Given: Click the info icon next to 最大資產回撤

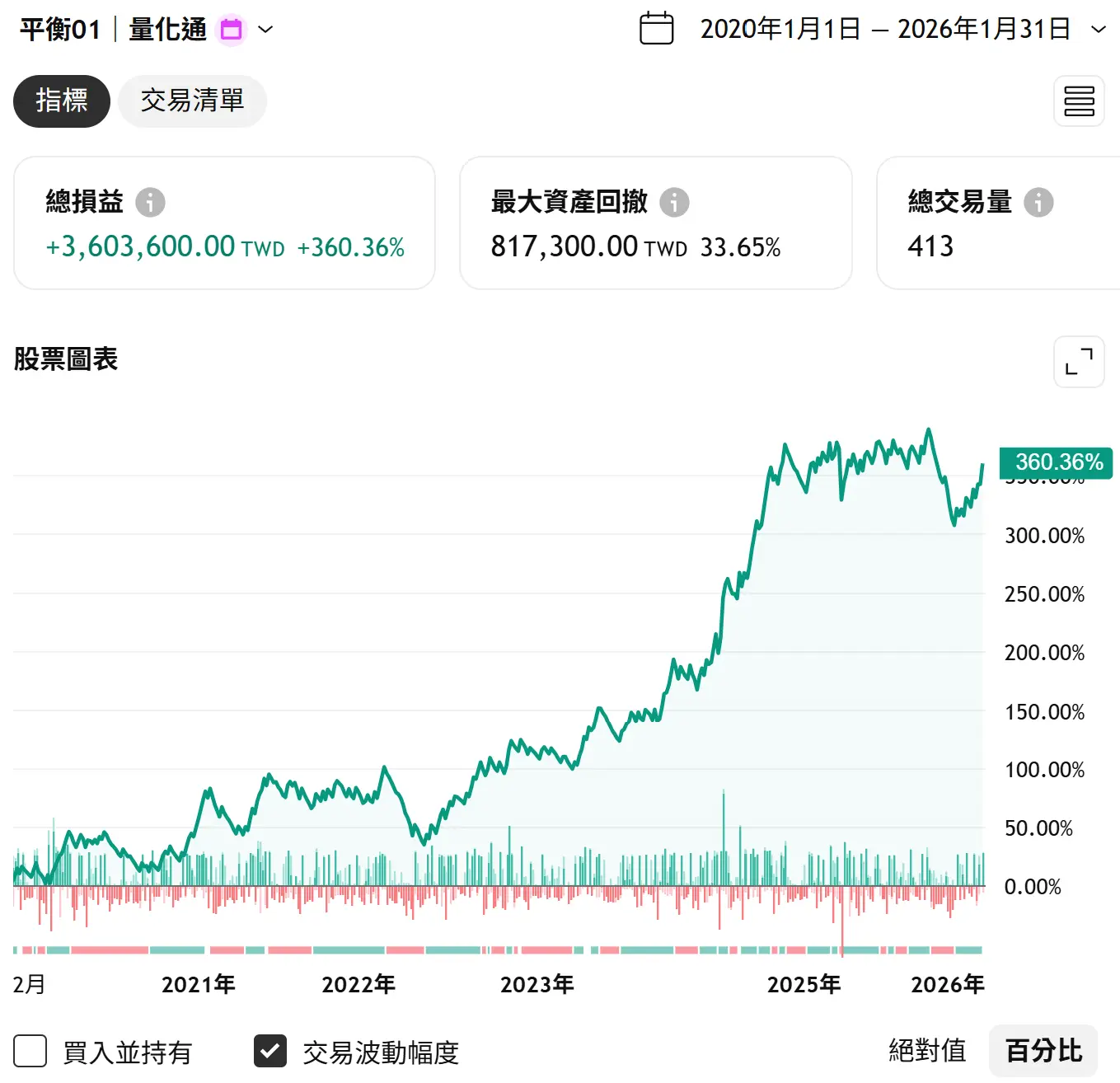Looking at the screenshot, I should [676, 202].
